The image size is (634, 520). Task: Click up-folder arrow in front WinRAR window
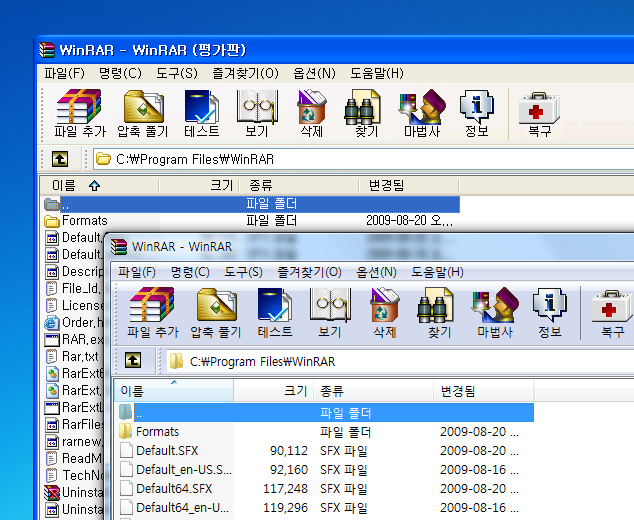(133, 359)
